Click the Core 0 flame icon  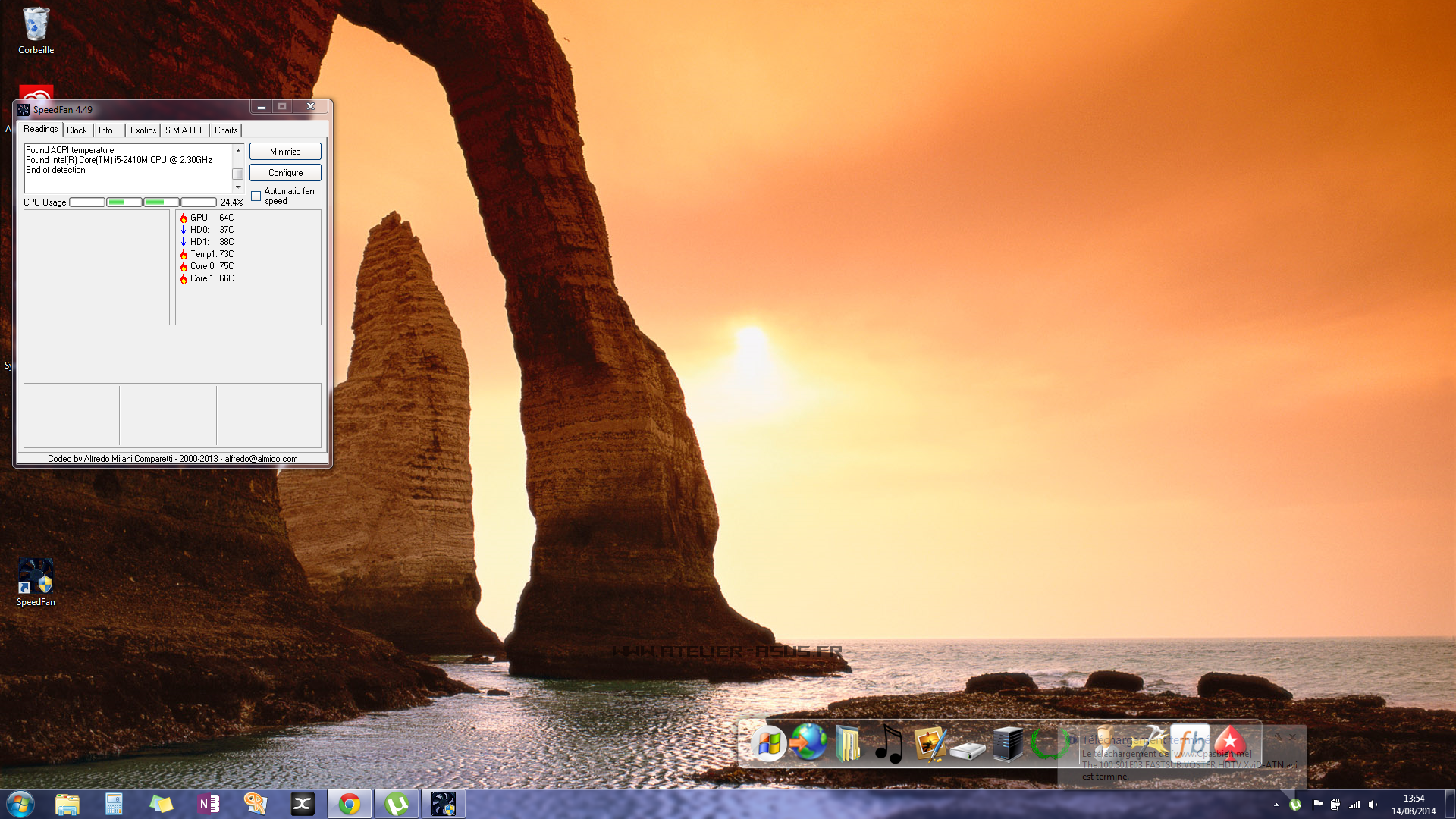click(x=184, y=266)
